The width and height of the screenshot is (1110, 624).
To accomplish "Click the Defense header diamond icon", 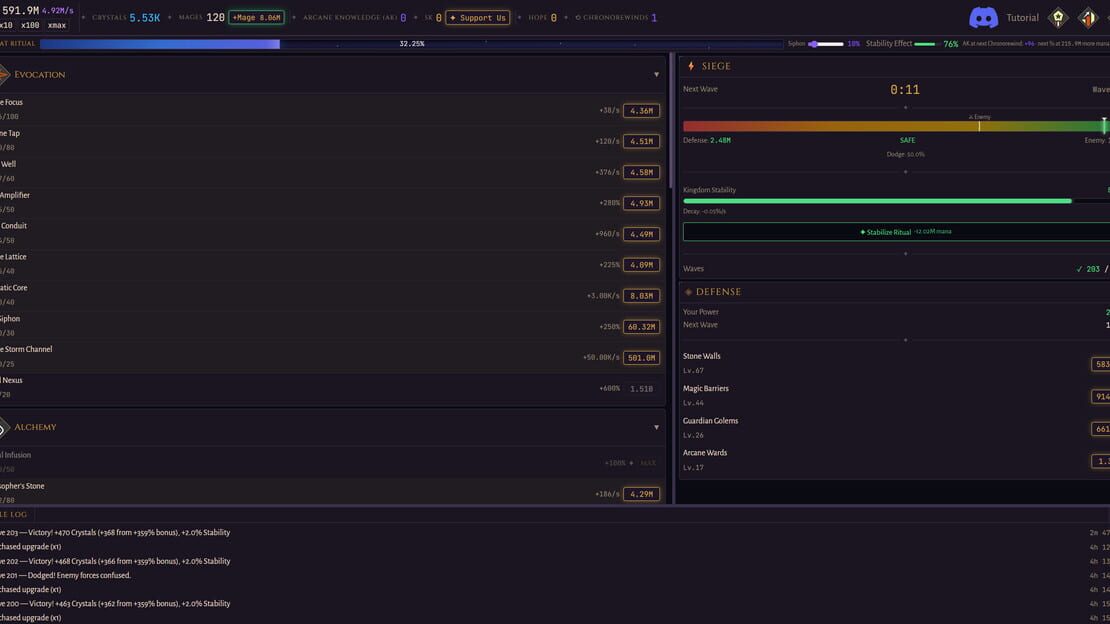I will point(688,292).
